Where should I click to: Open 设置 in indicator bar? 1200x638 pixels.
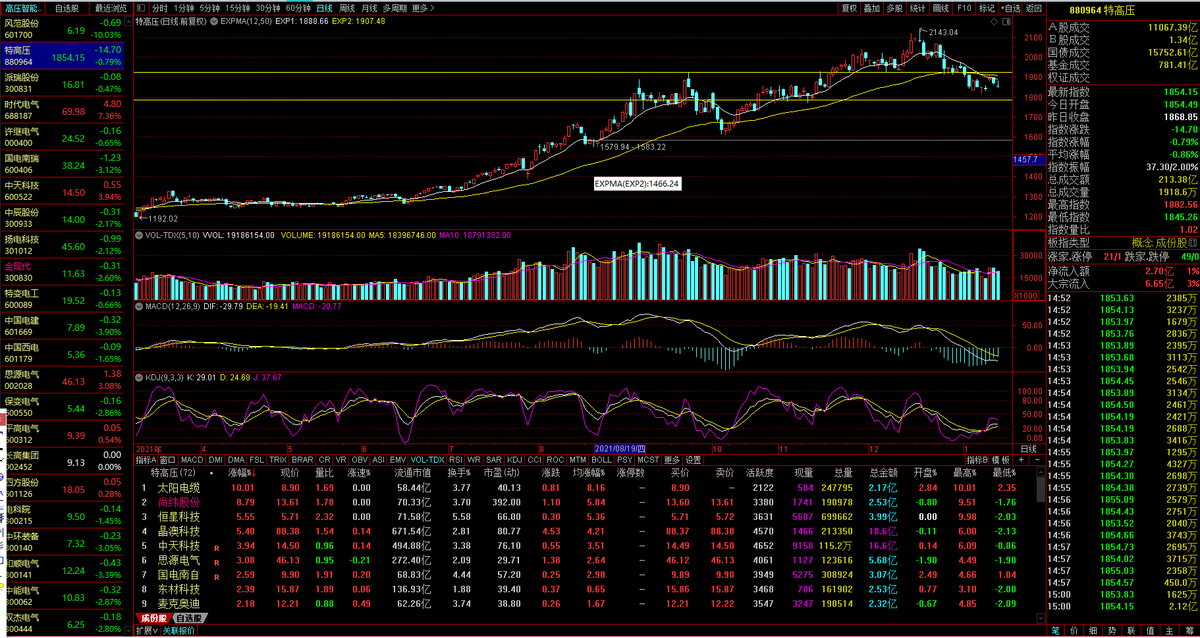tap(693, 460)
